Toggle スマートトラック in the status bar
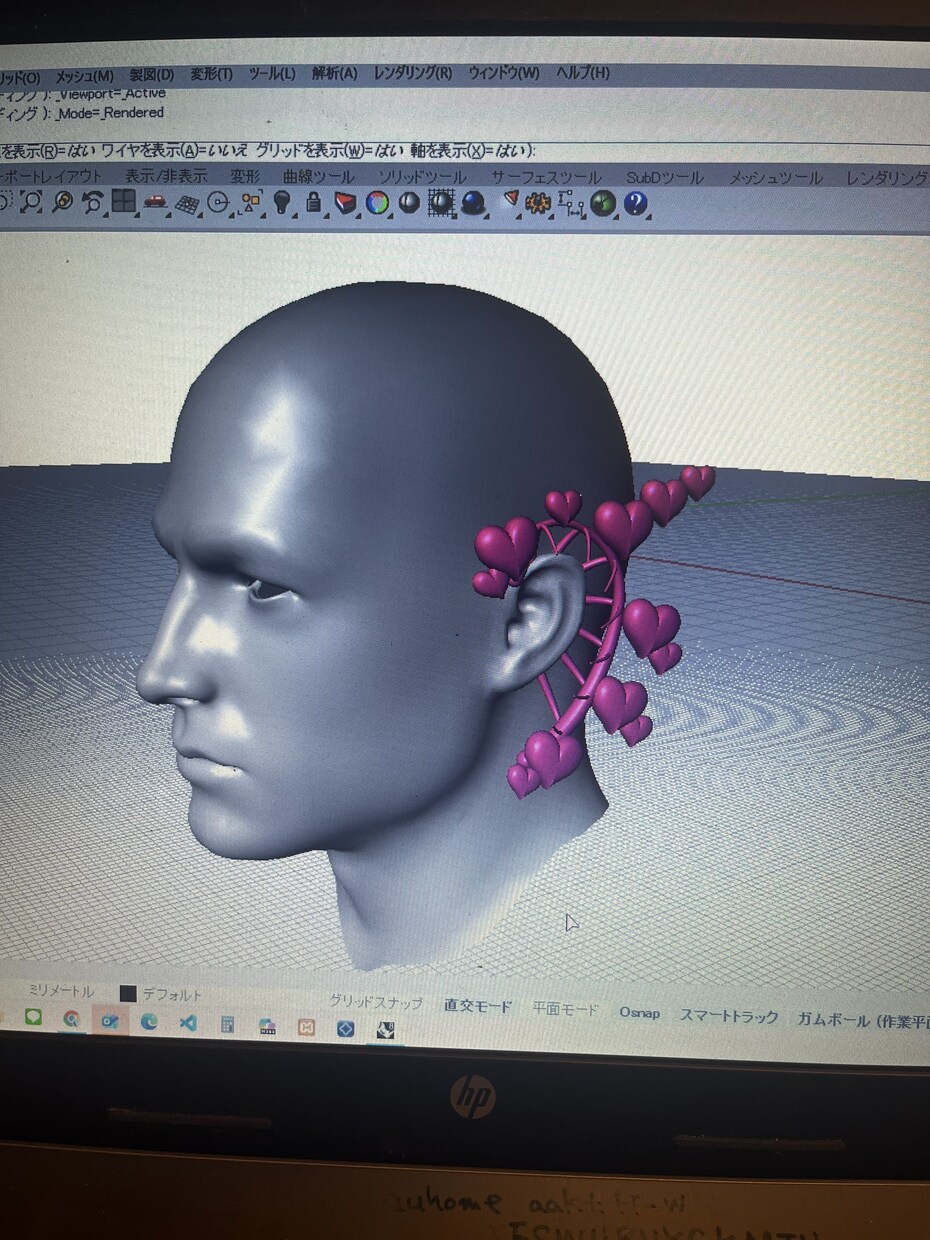 click(728, 1016)
